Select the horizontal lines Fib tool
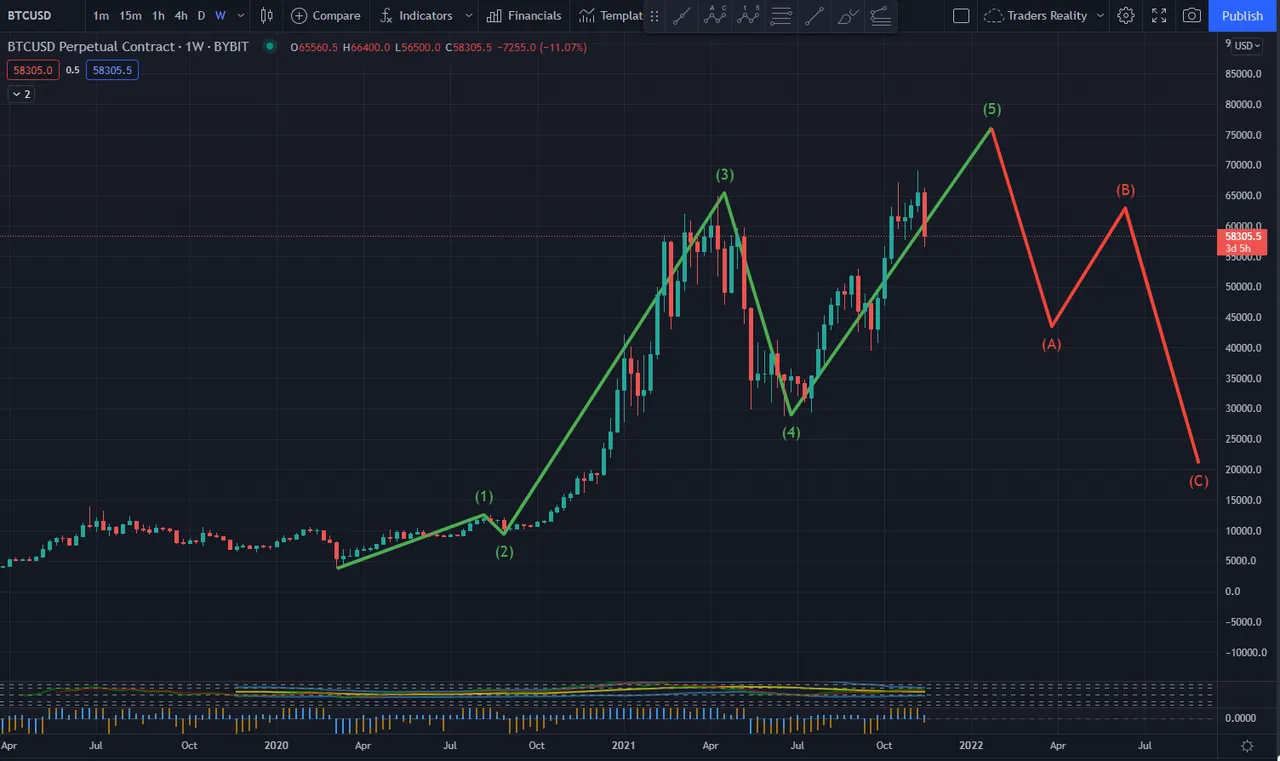The height and width of the screenshot is (761, 1280). click(x=781, y=16)
